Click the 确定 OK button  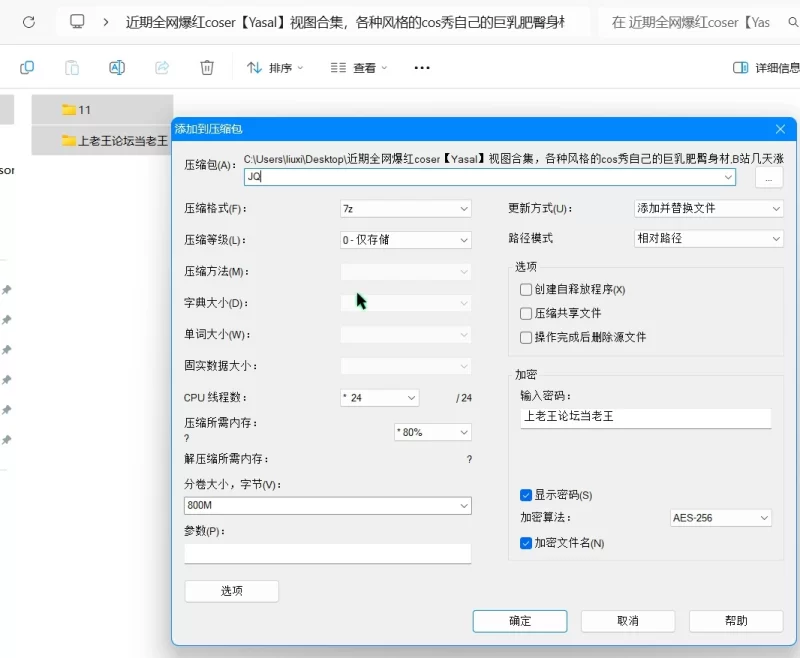click(520, 621)
